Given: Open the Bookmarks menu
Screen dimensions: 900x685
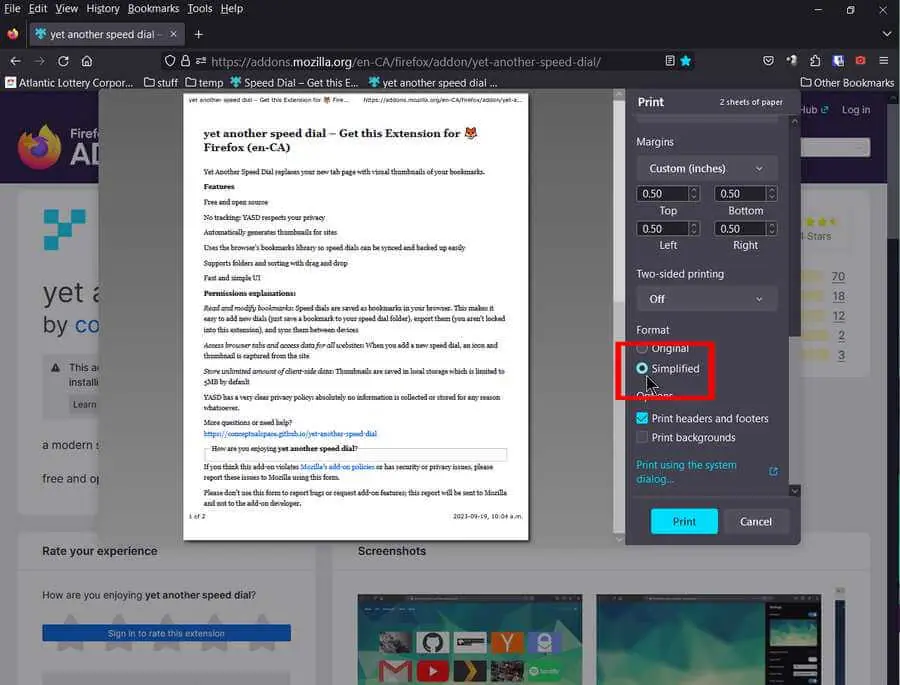Looking at the screenshot, I should pos(153,9).
